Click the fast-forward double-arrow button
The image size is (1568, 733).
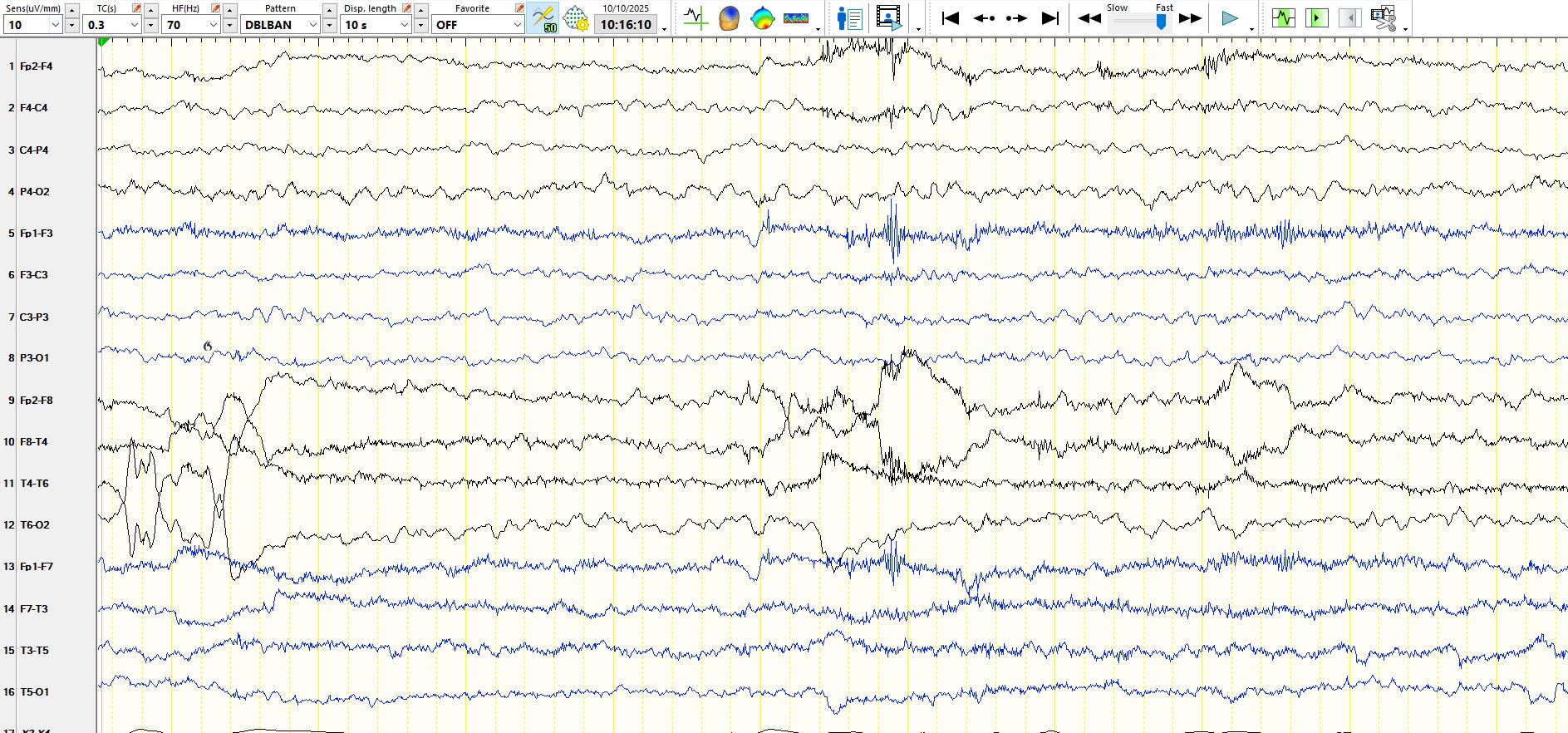pyautogui.click(x=1191, y=18)
